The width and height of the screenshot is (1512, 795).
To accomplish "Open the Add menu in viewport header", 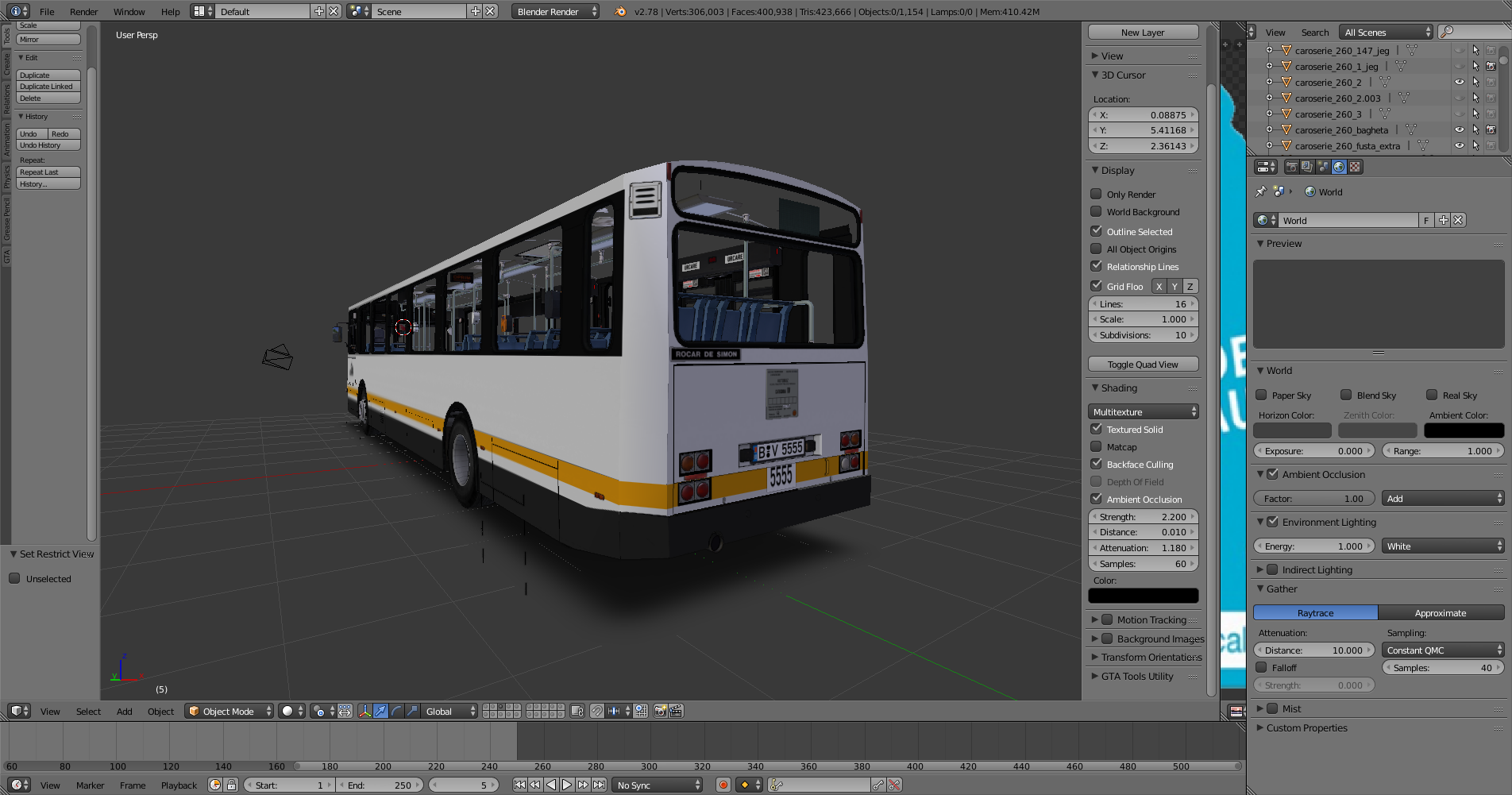I will pyautogui.click(x=124, y=711).
